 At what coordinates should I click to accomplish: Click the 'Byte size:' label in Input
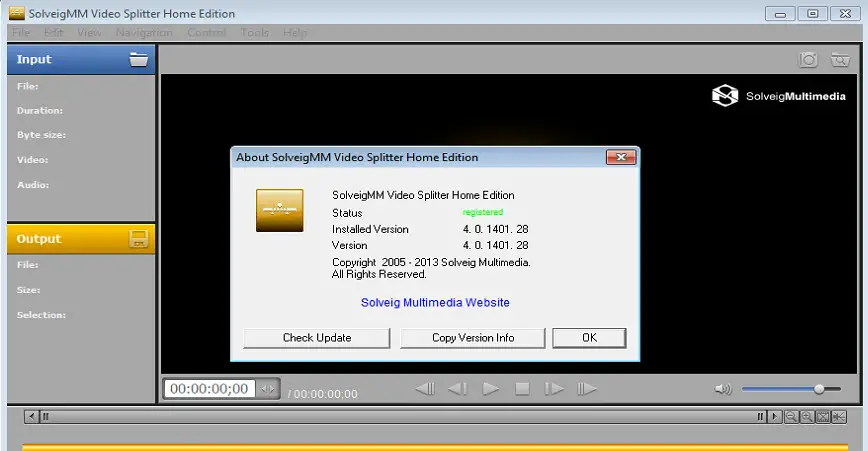41,135
